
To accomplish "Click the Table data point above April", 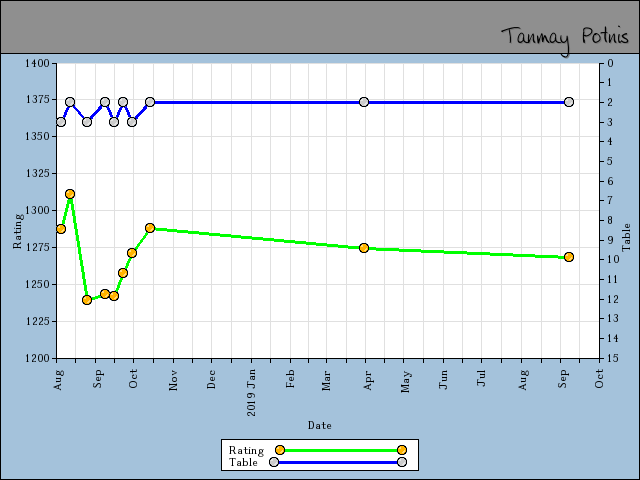I will (x=364, y=102).
